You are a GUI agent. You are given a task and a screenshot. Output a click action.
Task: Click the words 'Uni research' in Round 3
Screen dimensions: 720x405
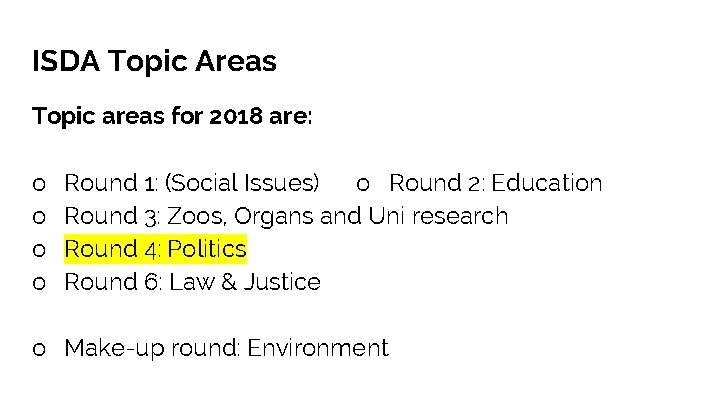pyautogui.click(x=438, y=216)
